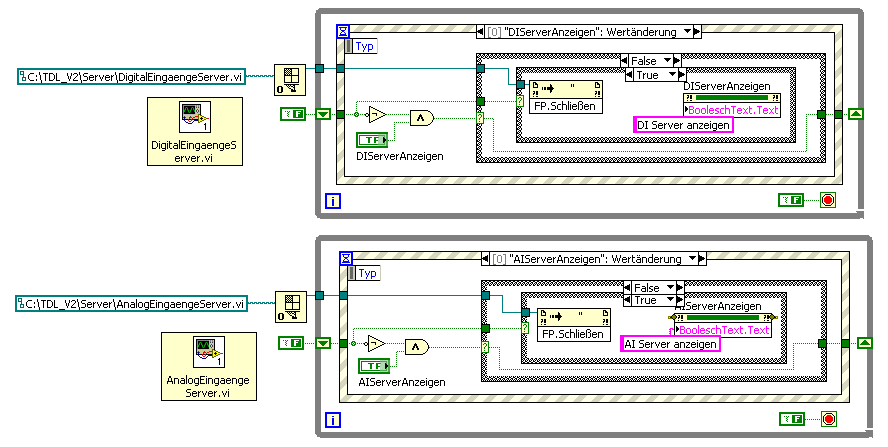888x447 pixels.
Task: Click BooleschText.Text property in DIServerAnzeigen node
Action: pyautogui.click(x=732, y=110)
